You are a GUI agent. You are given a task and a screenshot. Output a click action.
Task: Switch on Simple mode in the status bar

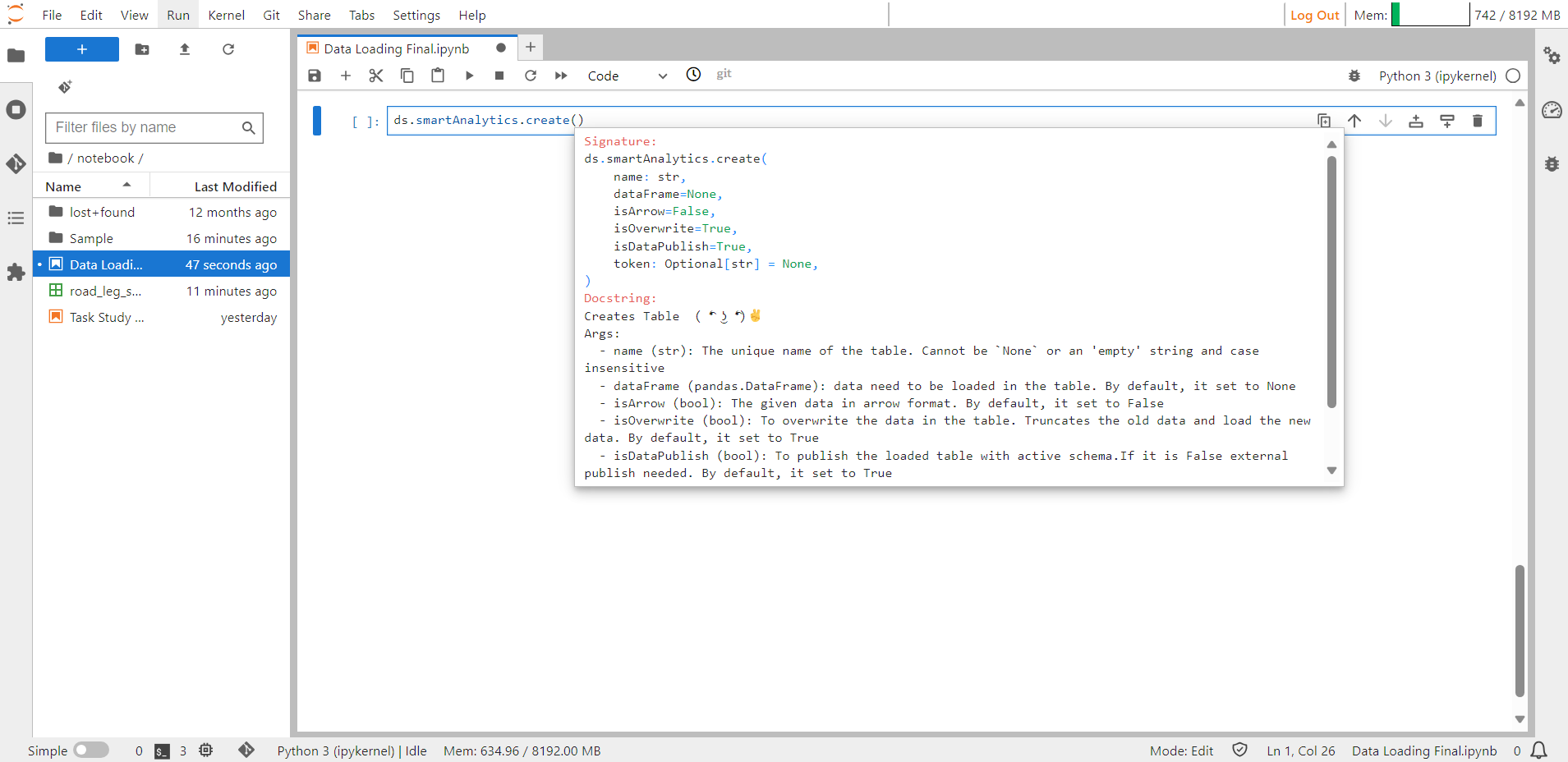tap(90, 750)
